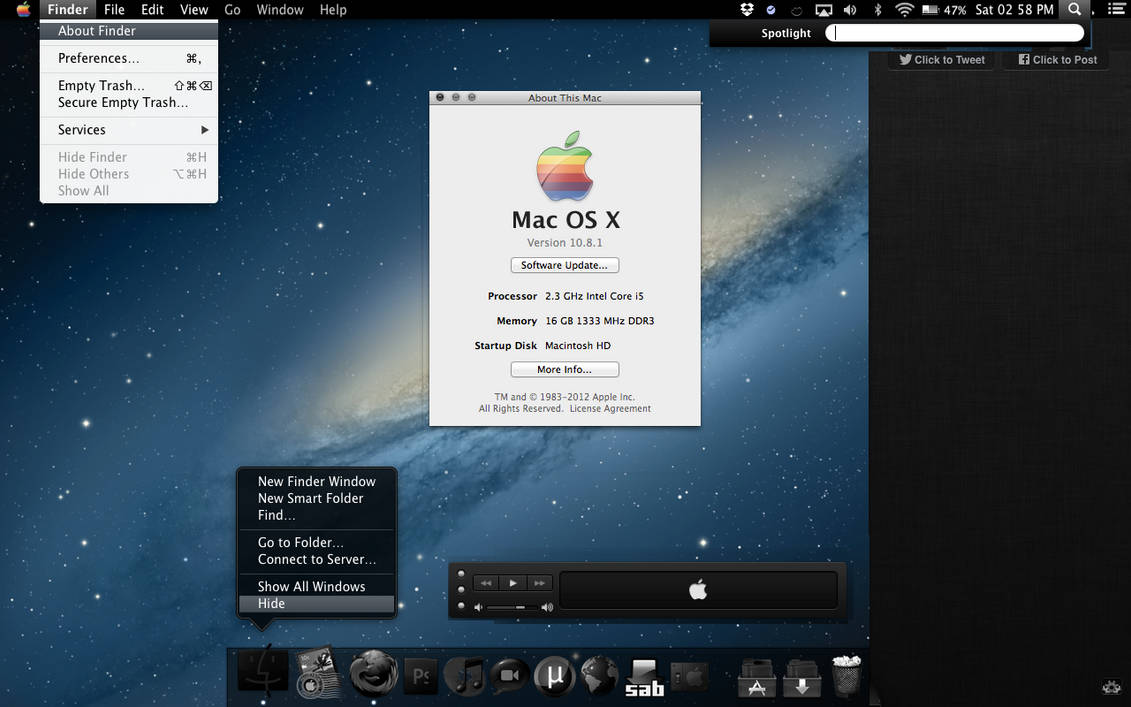
Task: Choose Go to Folder… in Dock menu
Action: click(317, 543)
